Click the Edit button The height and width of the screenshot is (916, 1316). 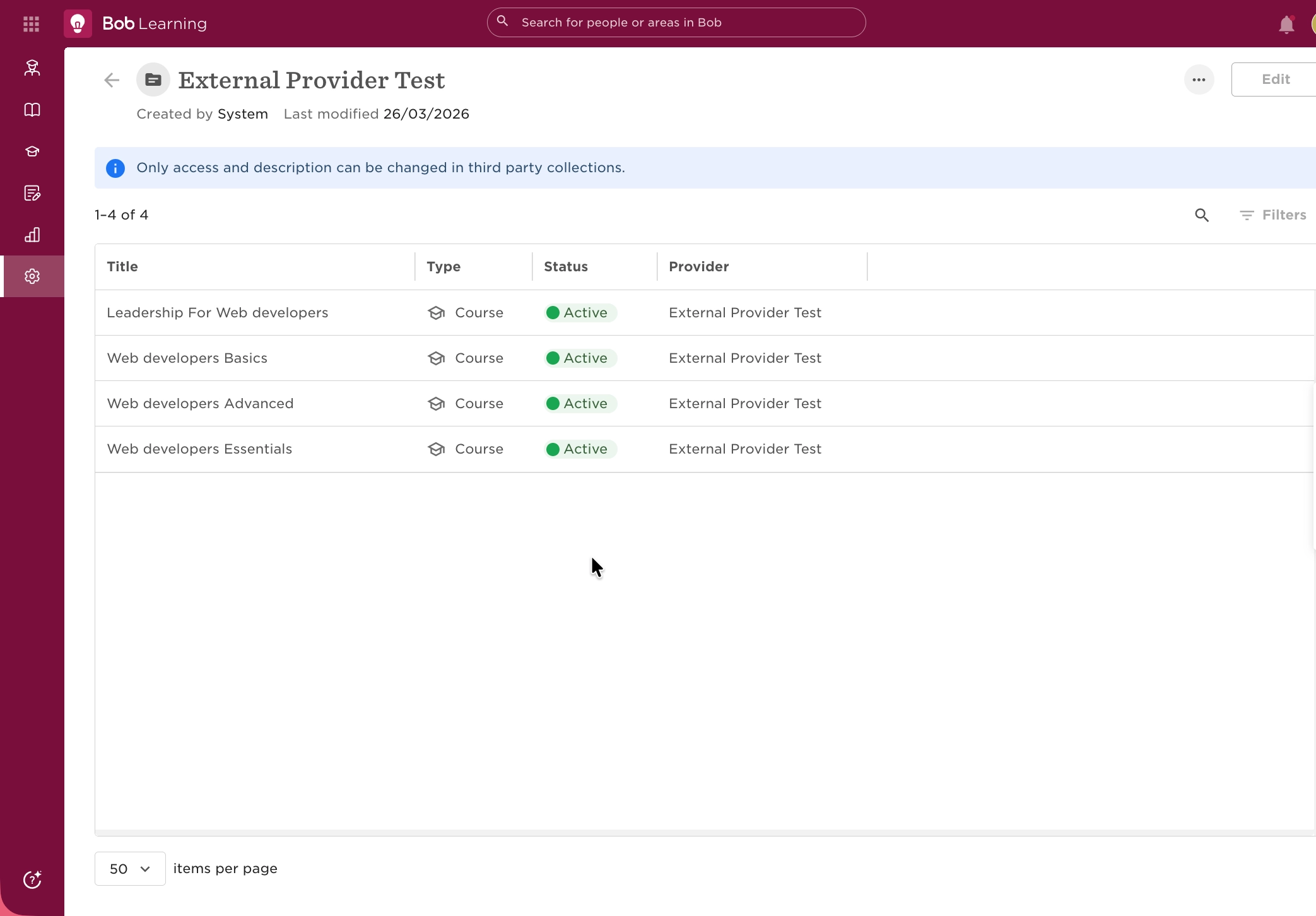point(1275,79)
